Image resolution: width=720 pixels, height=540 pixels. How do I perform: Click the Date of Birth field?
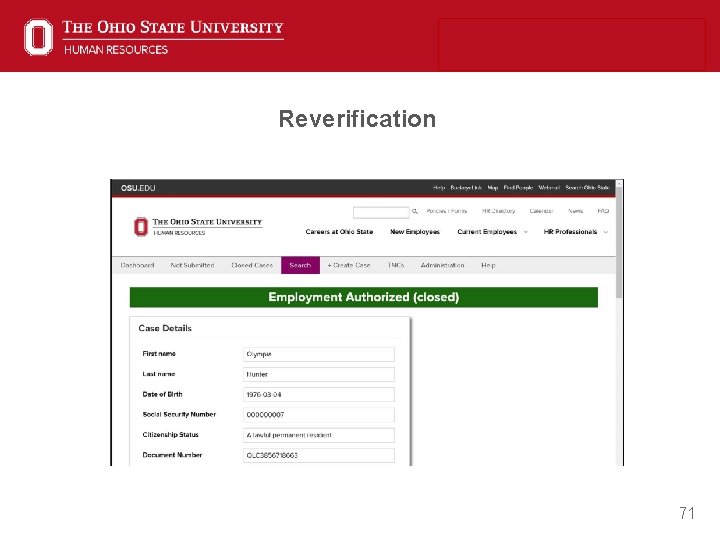point(319,394)
